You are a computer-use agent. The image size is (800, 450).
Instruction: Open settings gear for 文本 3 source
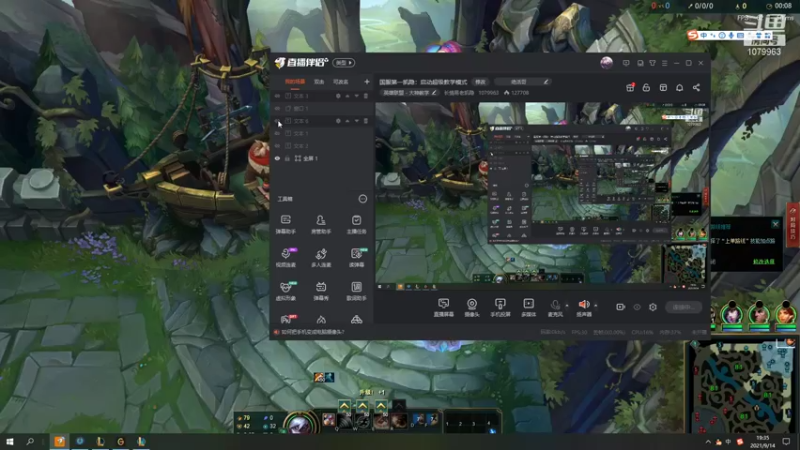coord(338,96)
